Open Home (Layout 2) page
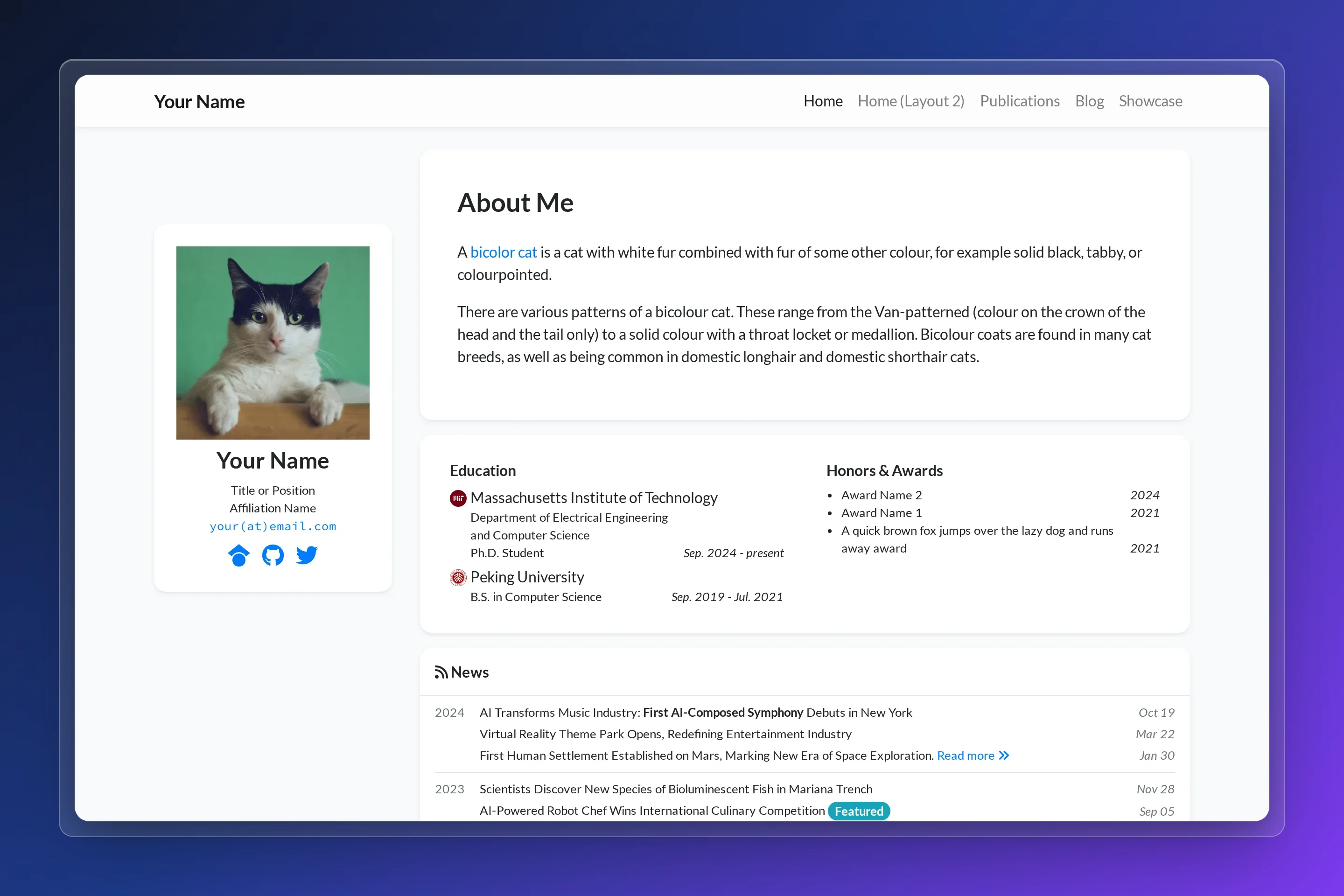The height and width of the screenshot is (896, 1344). (x=911, y=101)
